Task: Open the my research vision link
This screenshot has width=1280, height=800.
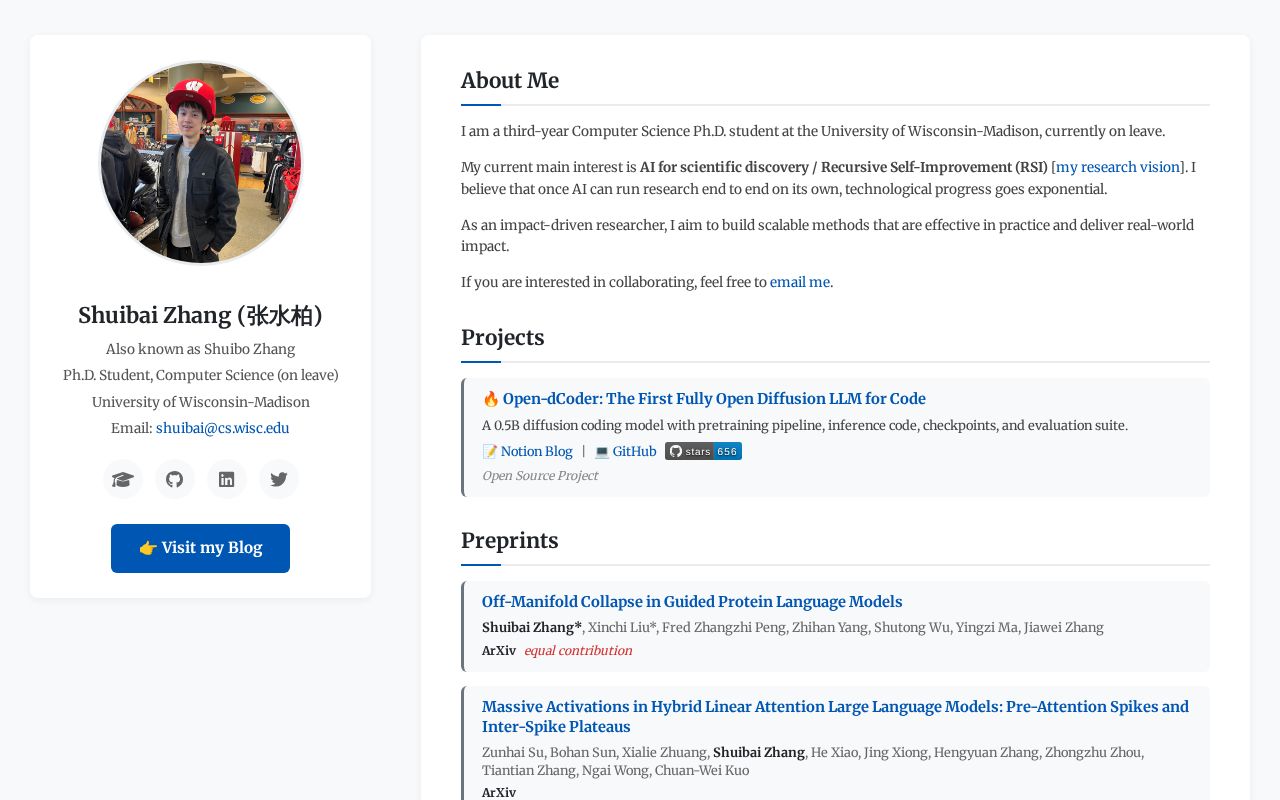Action: click(x=1118, y=167)
